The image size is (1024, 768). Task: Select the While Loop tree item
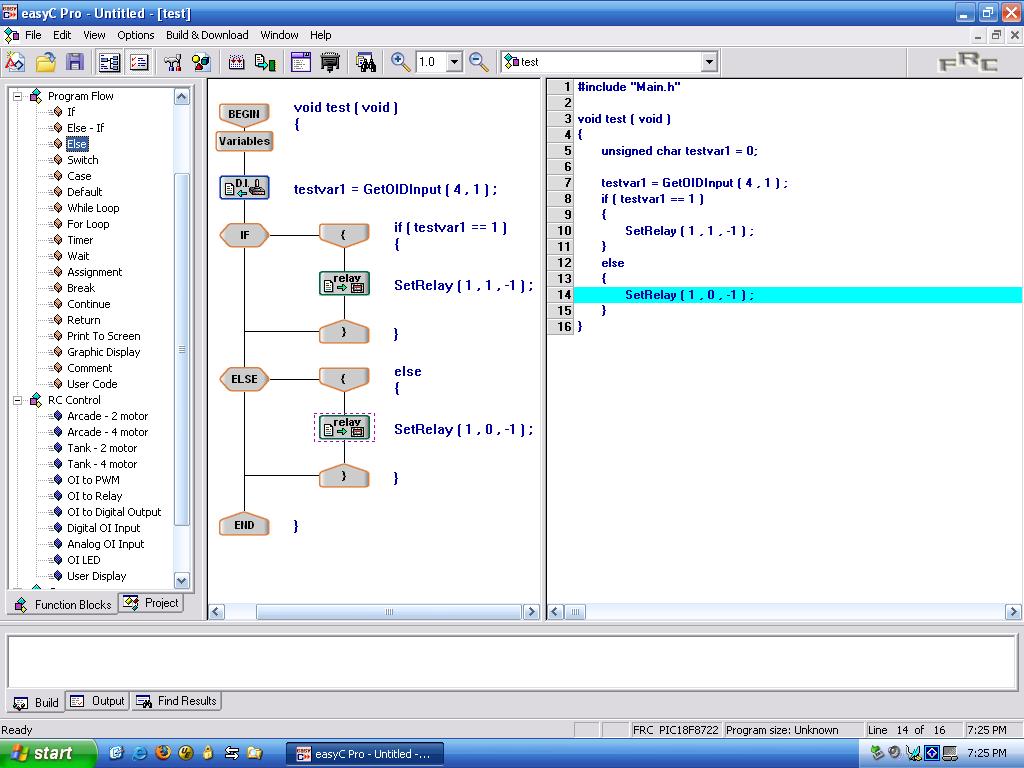[x=93, y=208]
